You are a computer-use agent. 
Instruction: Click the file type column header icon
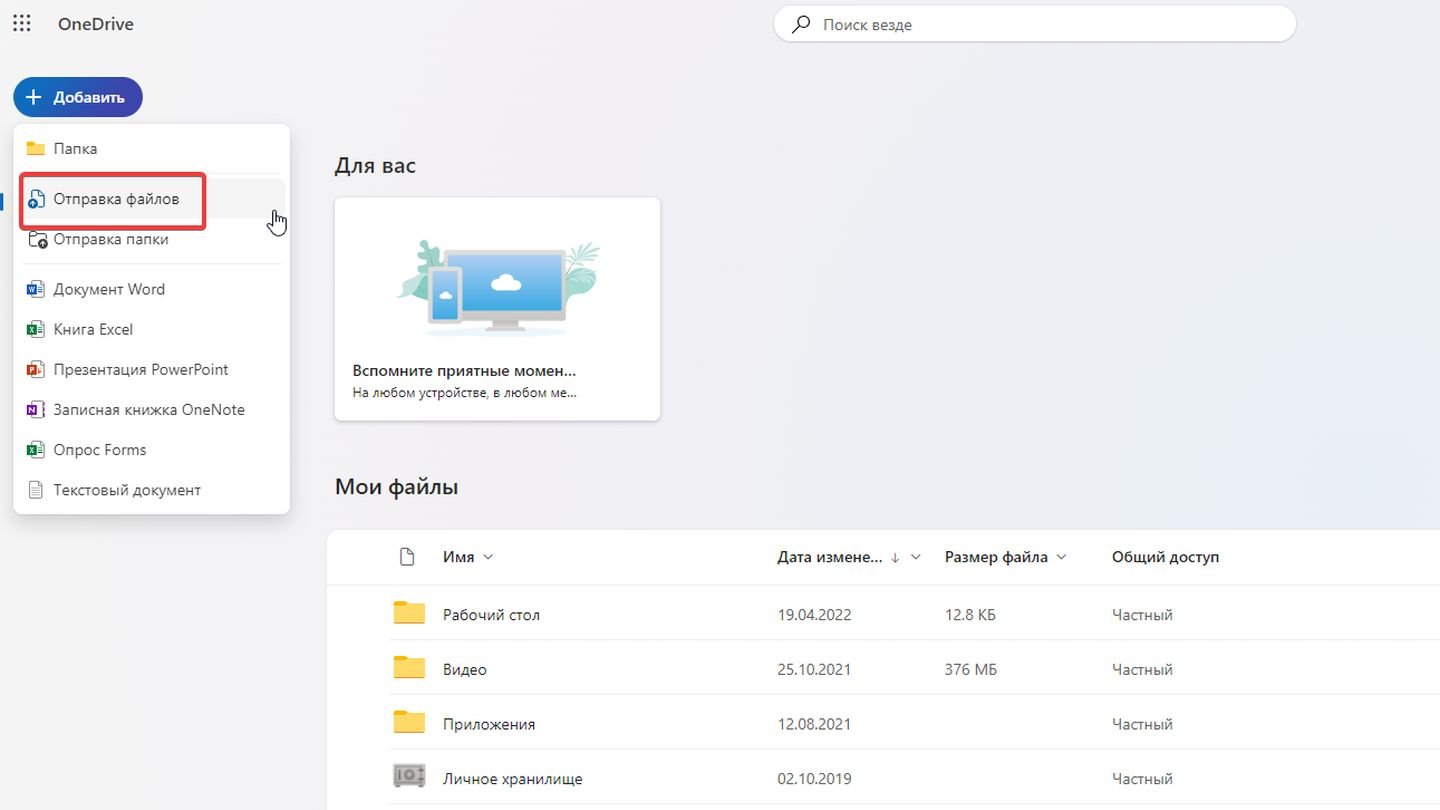(407, 557)
